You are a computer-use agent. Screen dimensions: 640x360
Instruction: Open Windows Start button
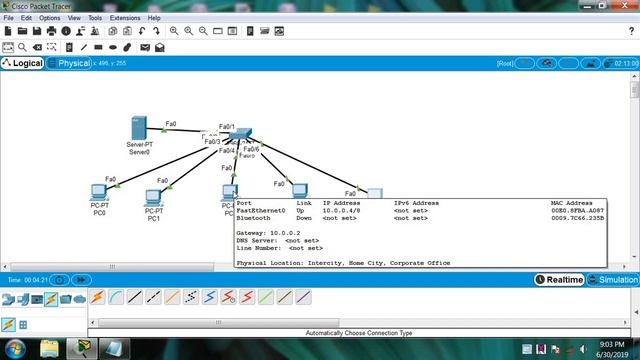tap(15, 349)
